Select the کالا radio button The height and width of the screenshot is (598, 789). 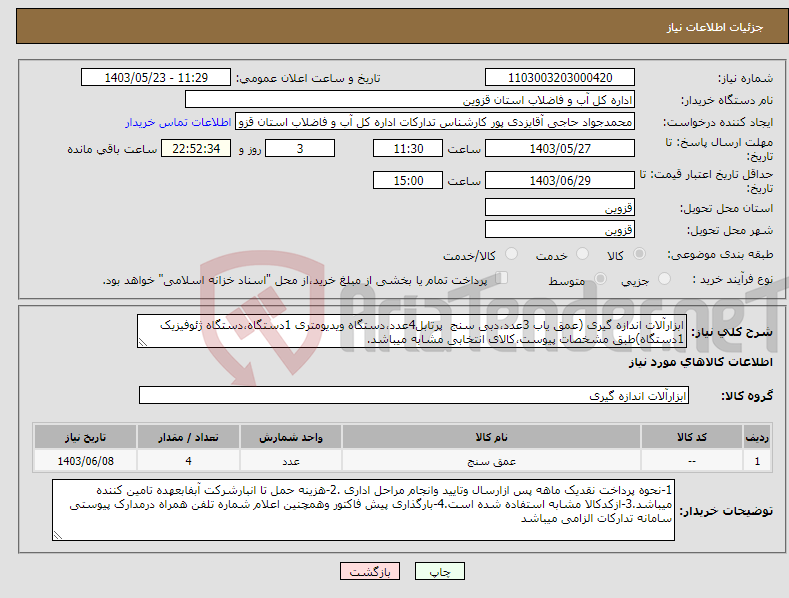(x=640, y=254)
